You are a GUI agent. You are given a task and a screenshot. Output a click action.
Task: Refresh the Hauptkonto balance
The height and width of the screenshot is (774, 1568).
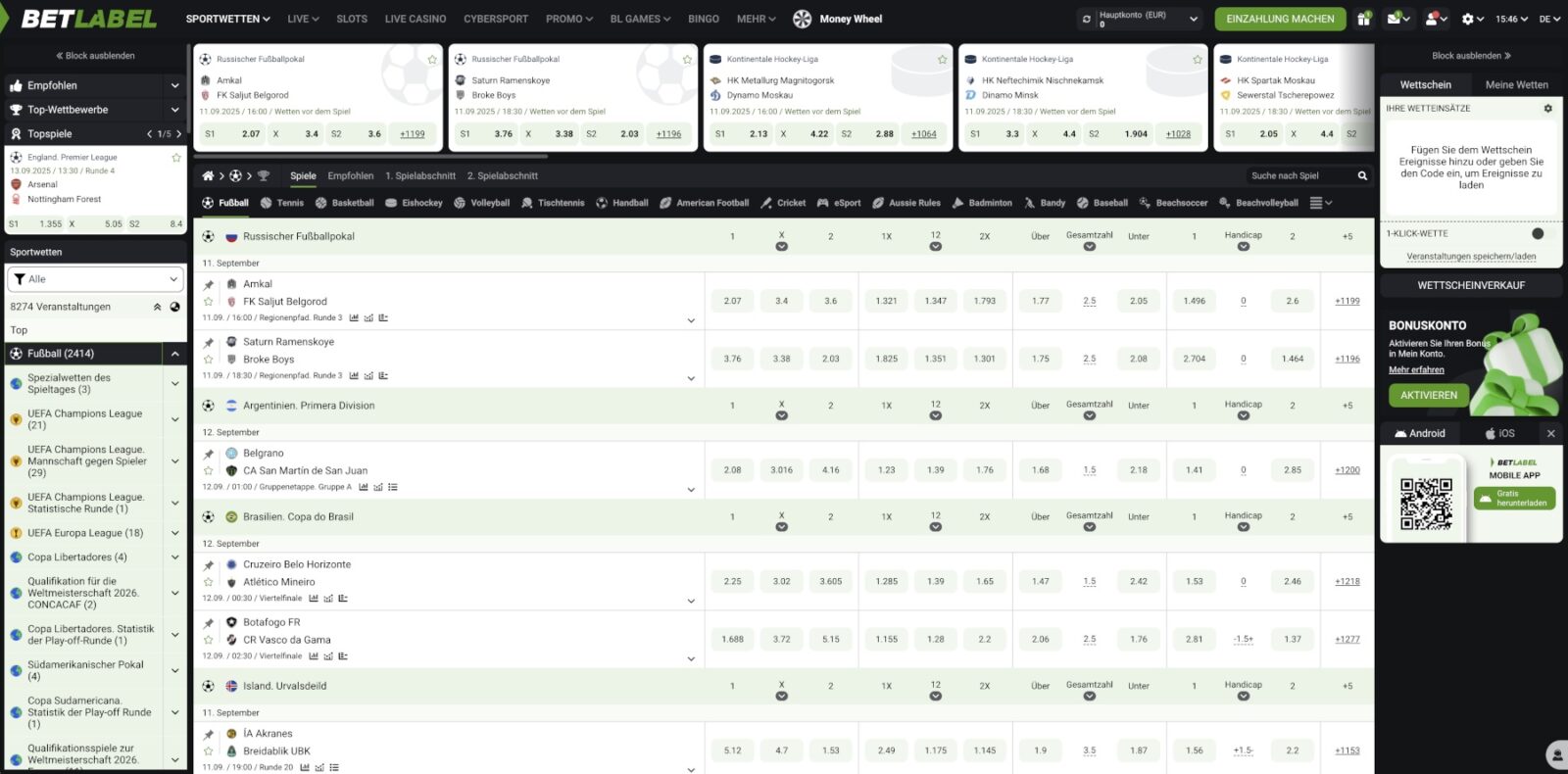[1086, 19]
